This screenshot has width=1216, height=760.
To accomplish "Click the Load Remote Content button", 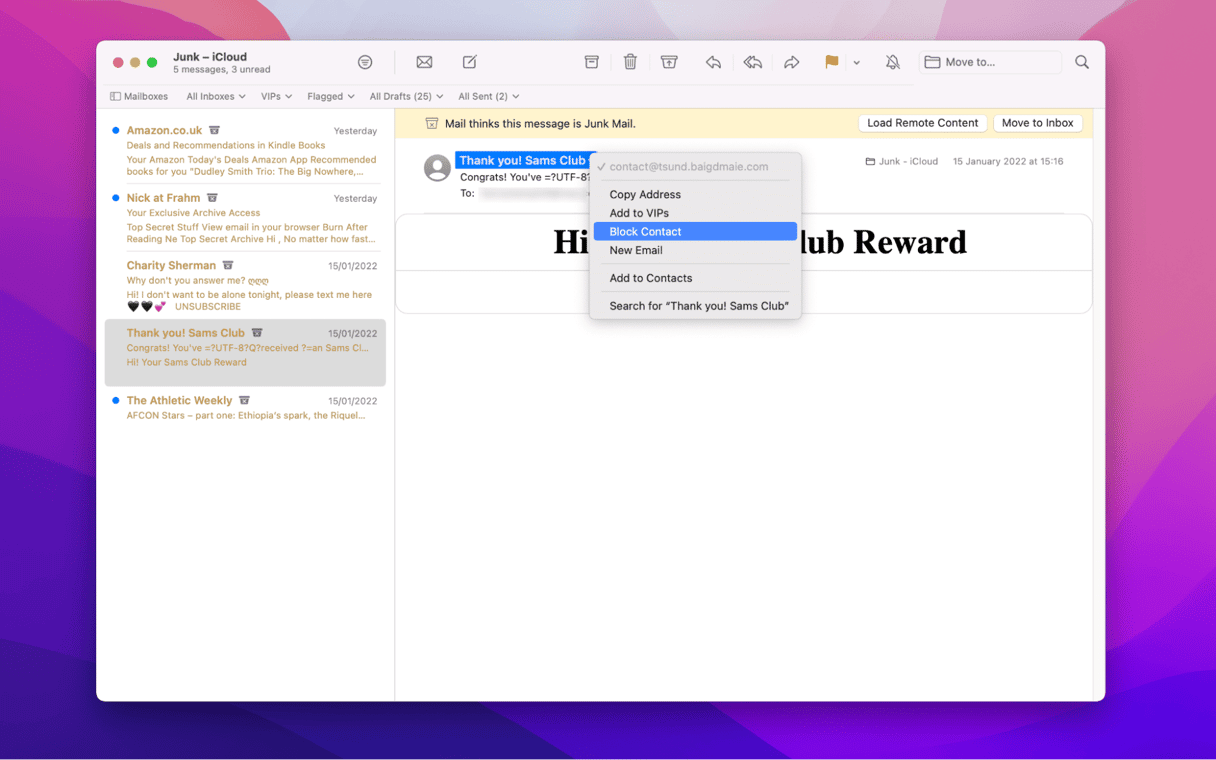I will [x=922, y=123].
